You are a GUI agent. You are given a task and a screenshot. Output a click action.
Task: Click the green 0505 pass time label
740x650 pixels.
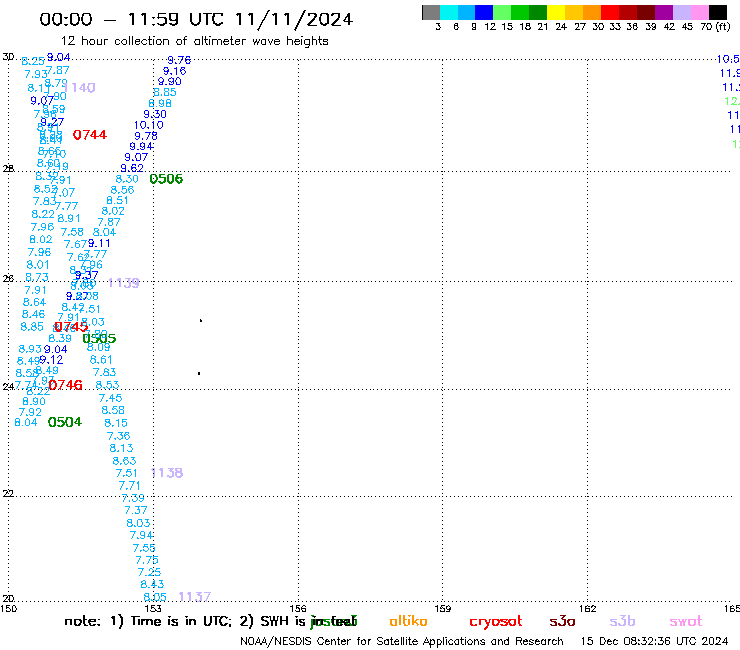click(99, 338)
